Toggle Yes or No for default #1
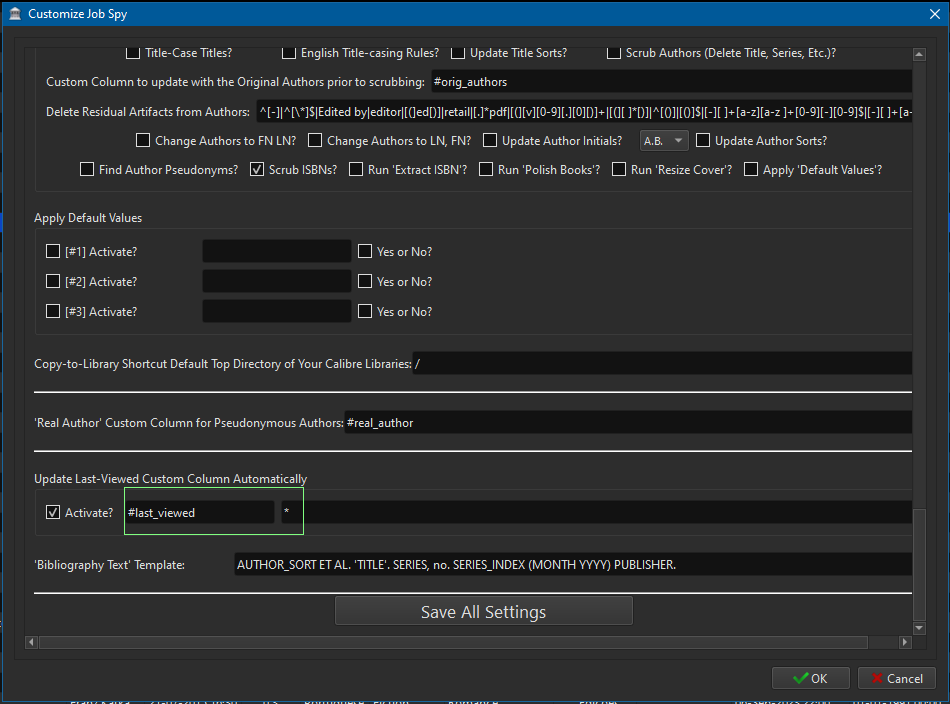This screenshot has height=704, width=950. 365,251
